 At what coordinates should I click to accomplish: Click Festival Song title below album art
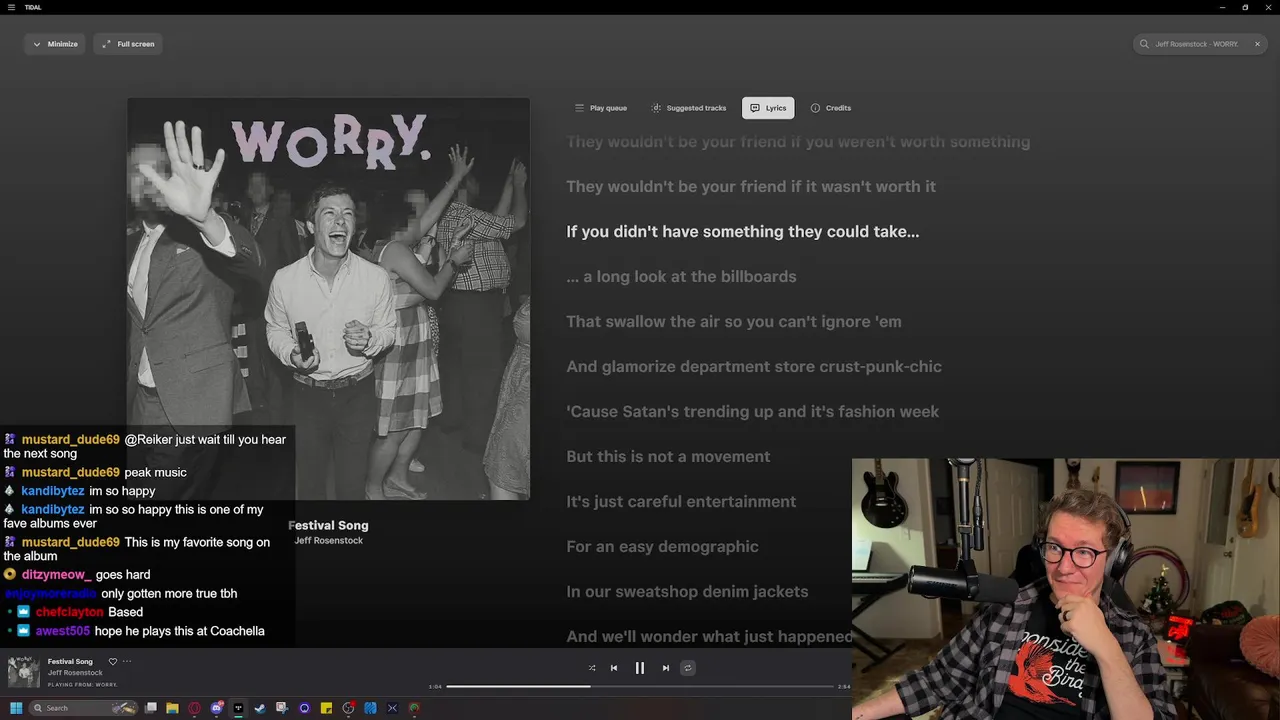click(x=328, y=525)
